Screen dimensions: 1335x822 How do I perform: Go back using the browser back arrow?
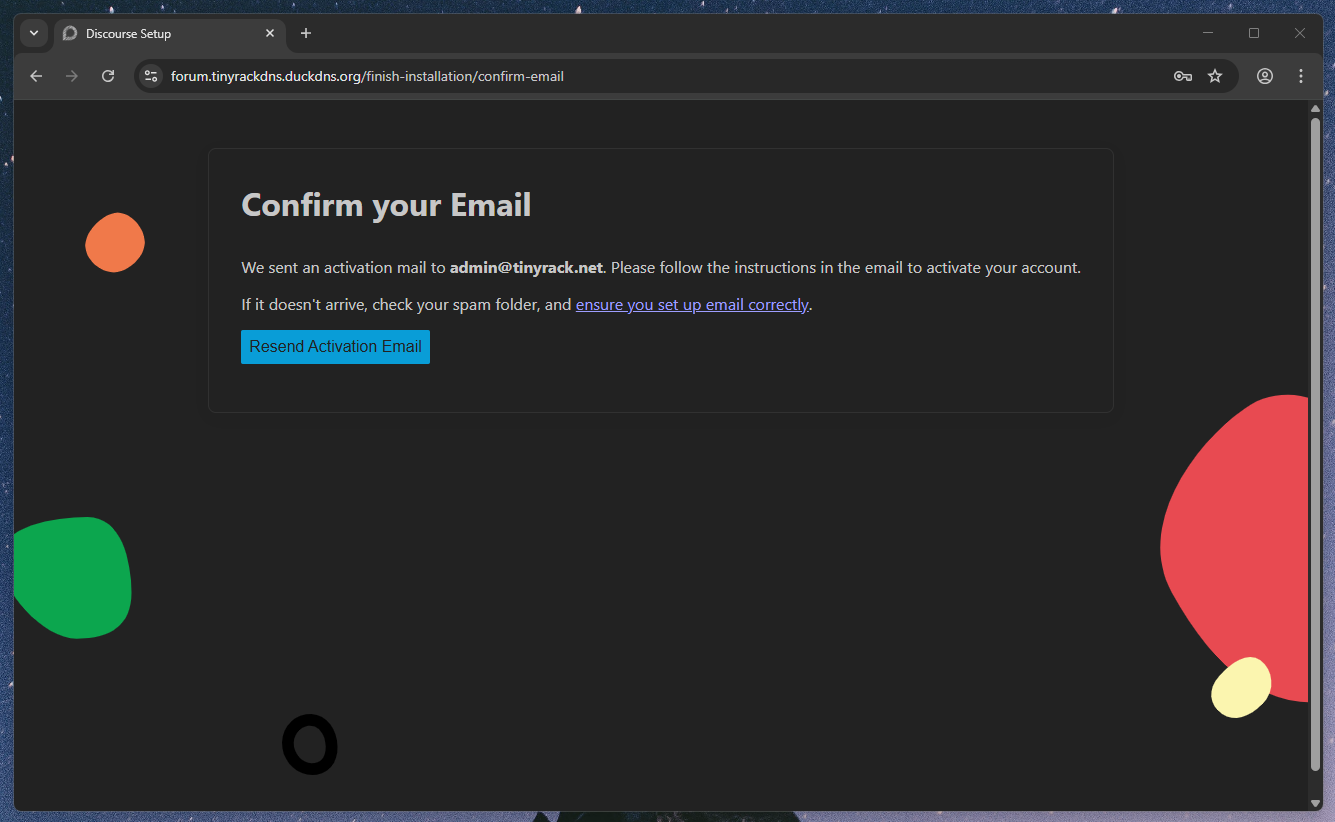pos(36,76)
